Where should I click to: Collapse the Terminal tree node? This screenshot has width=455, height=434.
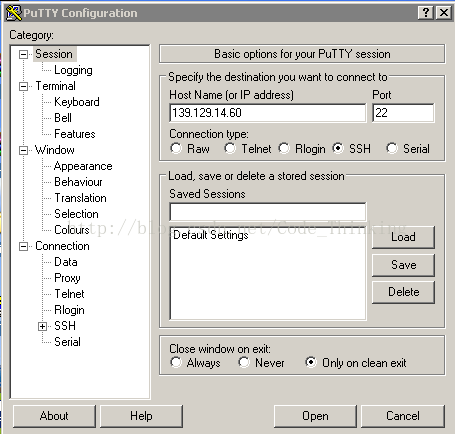(23, 86)
